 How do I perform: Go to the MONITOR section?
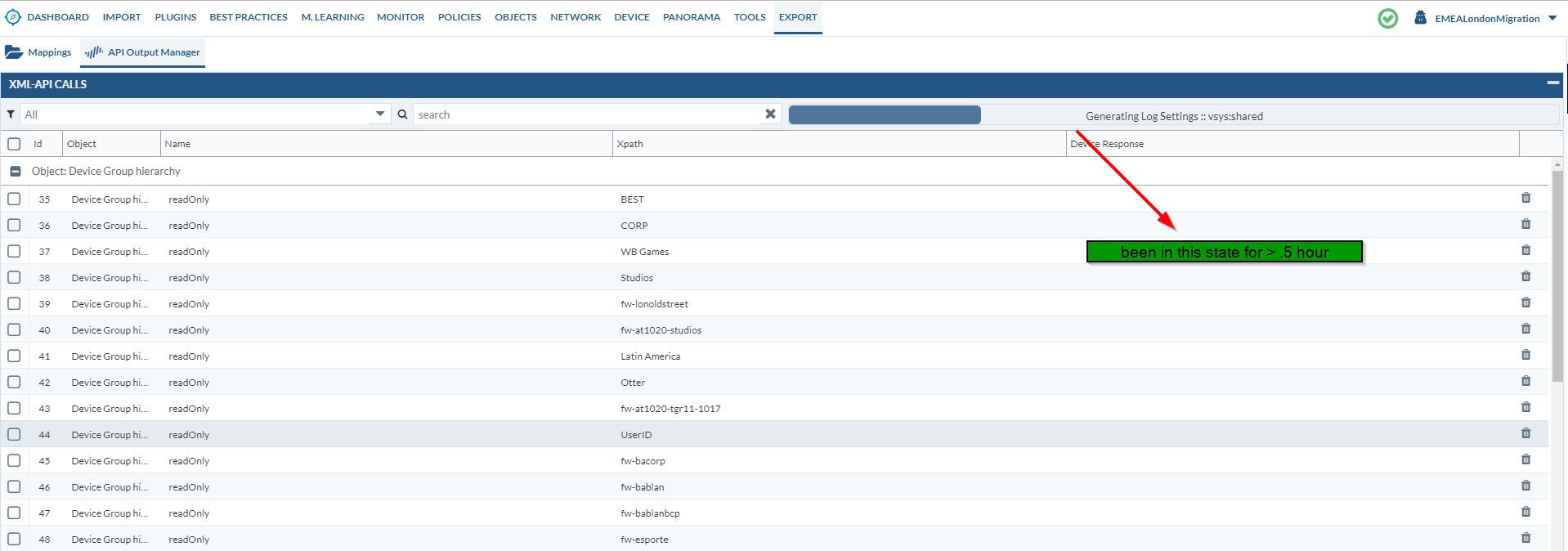tap(401, 17)
